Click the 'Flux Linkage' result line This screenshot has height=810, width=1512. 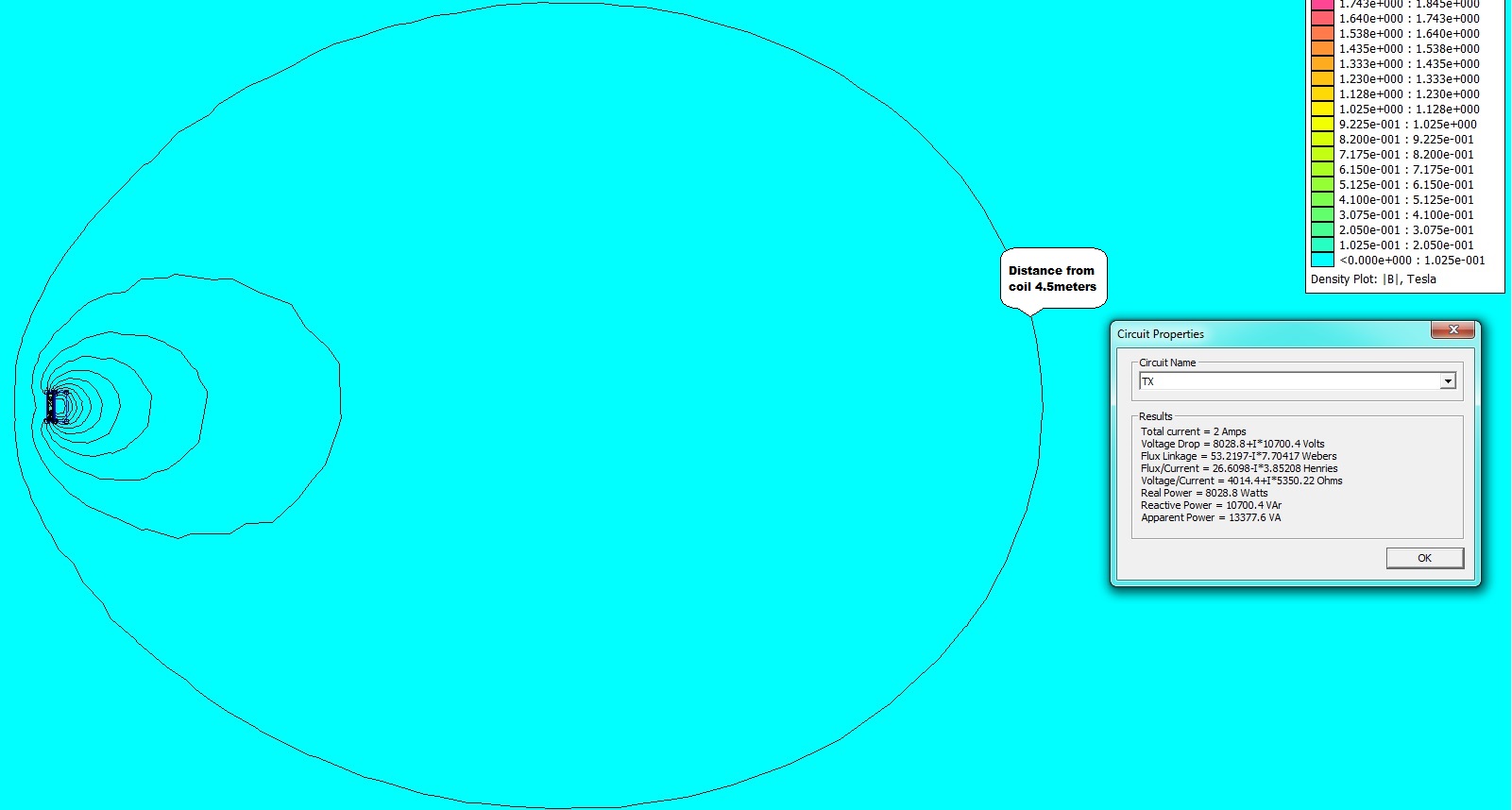(1239, 456)
